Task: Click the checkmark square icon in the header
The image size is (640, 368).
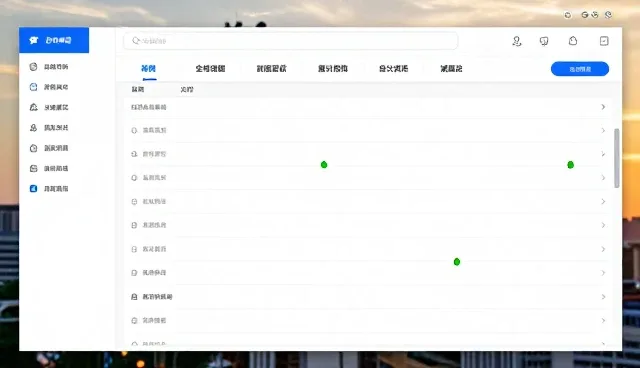Action: click(x=604, y=41)
